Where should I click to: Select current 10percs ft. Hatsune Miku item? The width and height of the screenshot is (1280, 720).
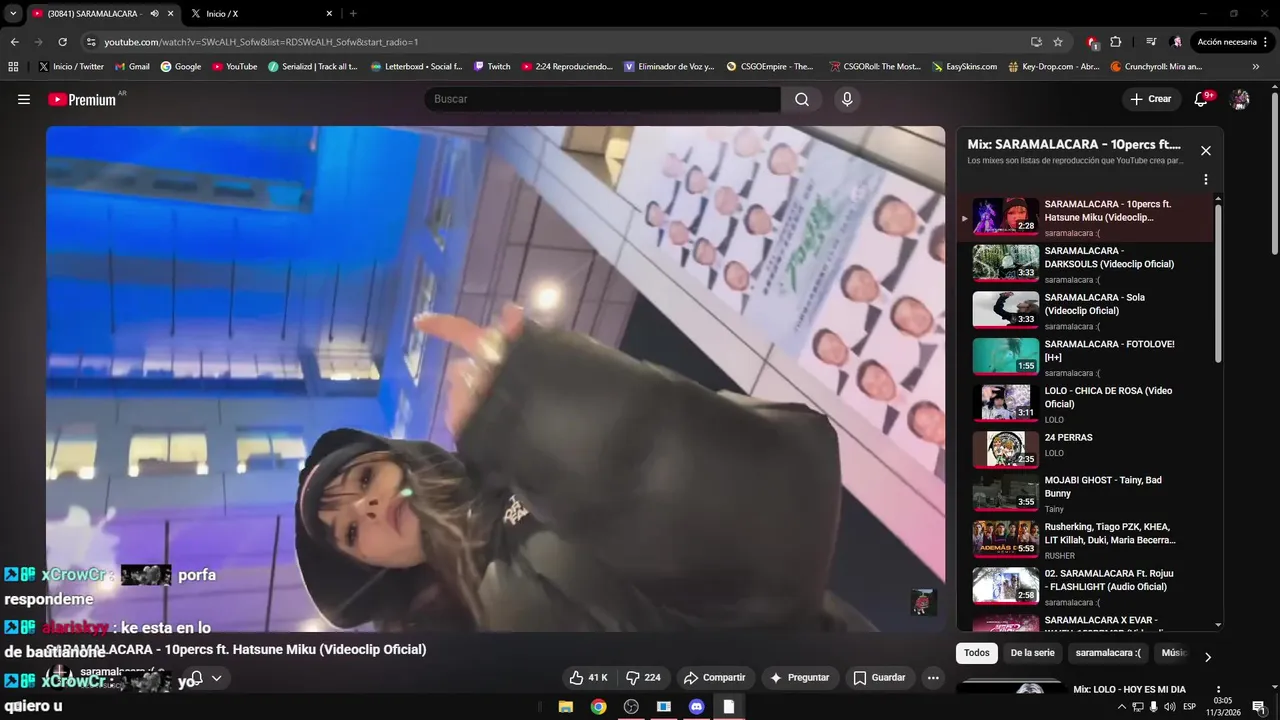(1086, 217)
